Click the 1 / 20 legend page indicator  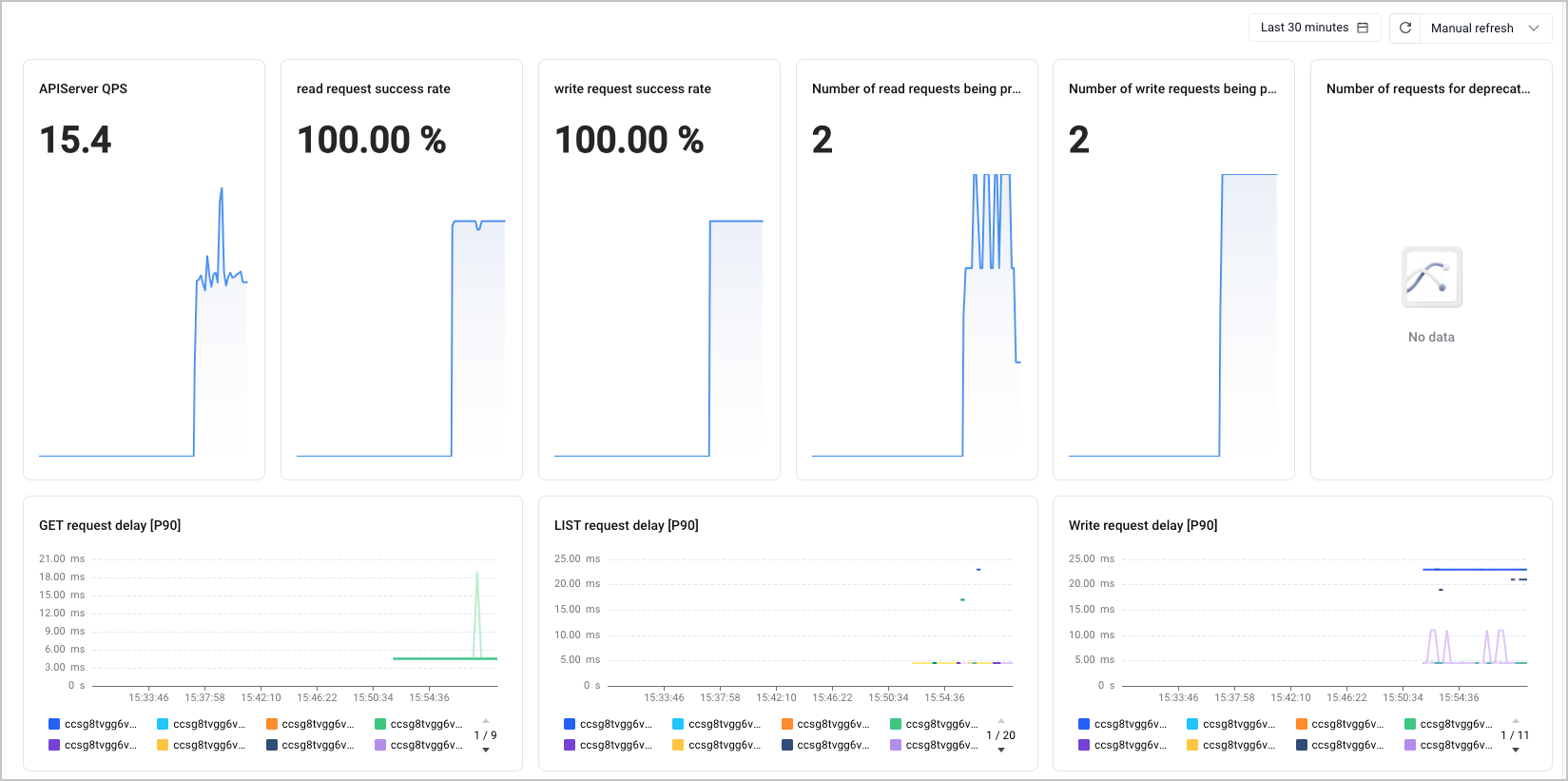pos(1001,735)
